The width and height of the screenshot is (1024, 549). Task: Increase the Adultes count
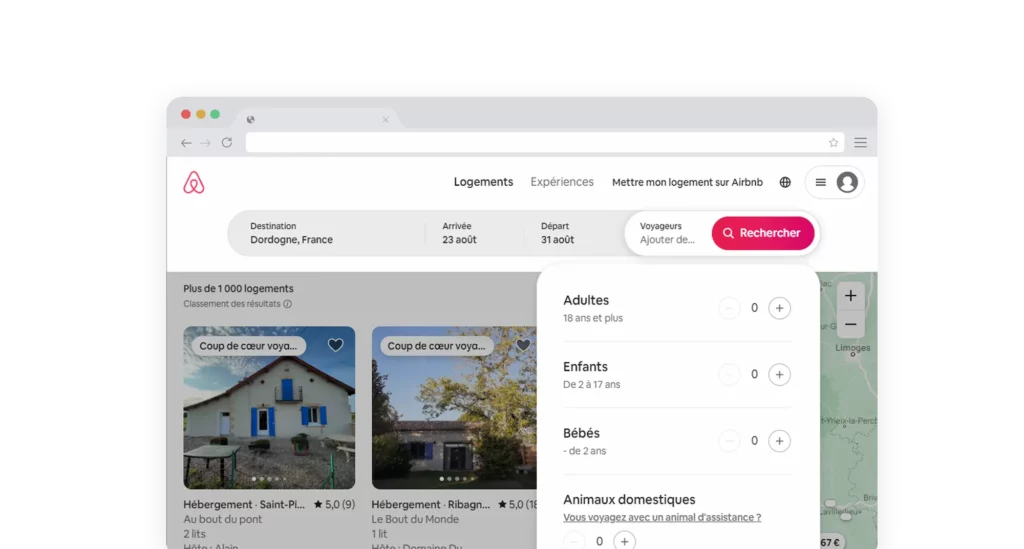click(779, 308)
